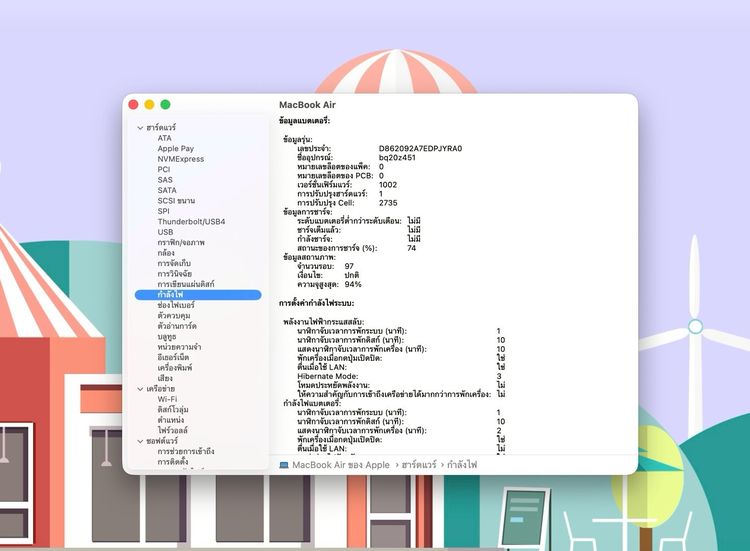The image size is (750, 551).
Task: Click the highlighted กำลังไฟ sidebar item
Action: pos(170,295)
